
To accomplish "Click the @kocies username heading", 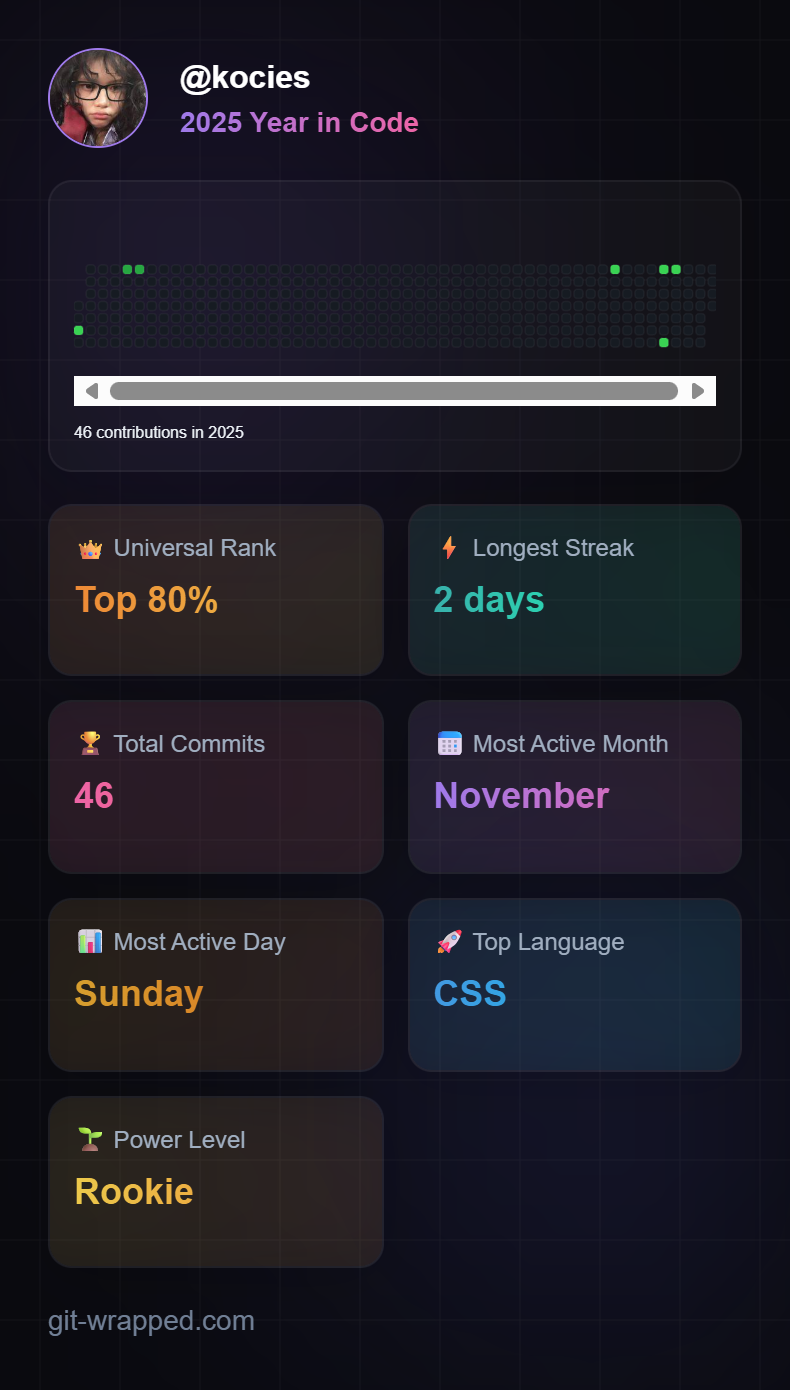I will (245, 77).
